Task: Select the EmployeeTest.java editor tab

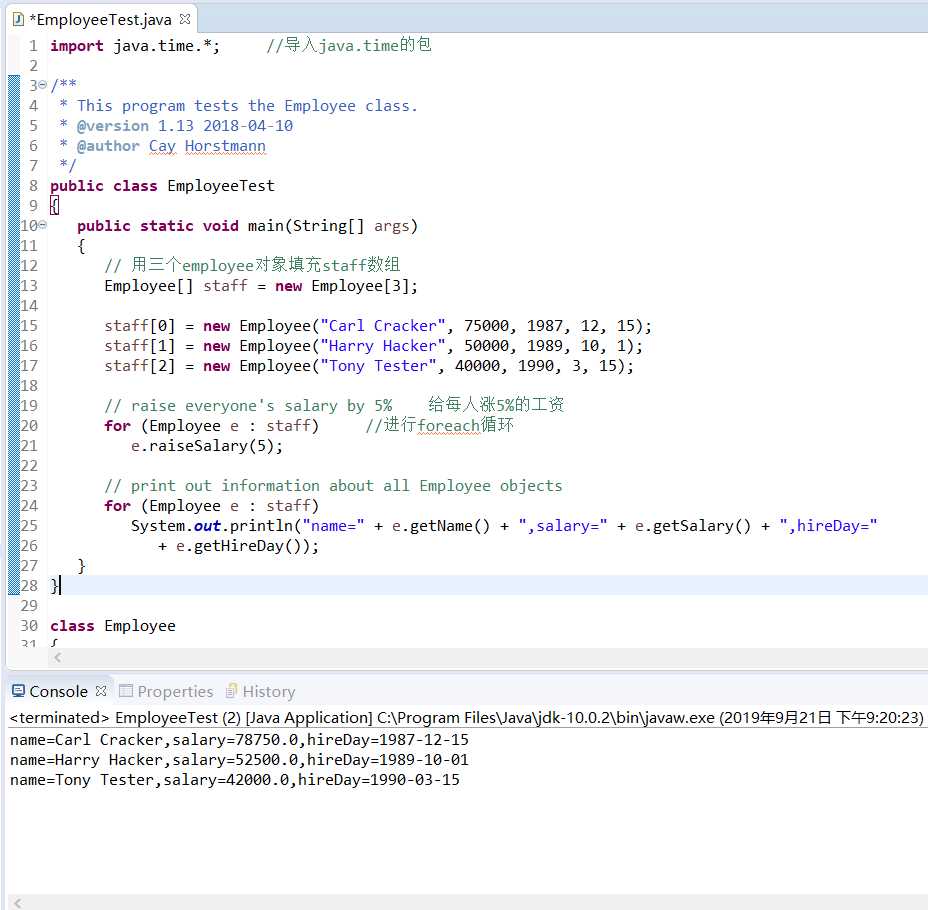Action: pyautogui.click(x=101, y=20)
